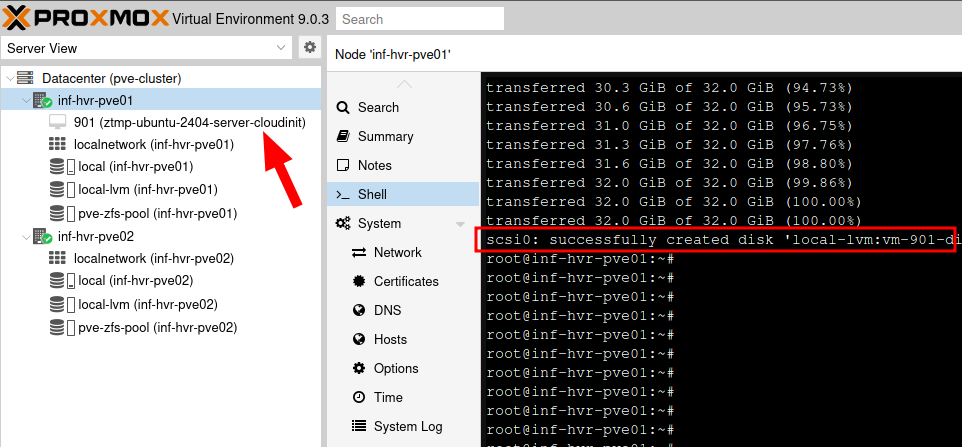
Task: Click the Network arrows icon
Action: click(358, 253)
